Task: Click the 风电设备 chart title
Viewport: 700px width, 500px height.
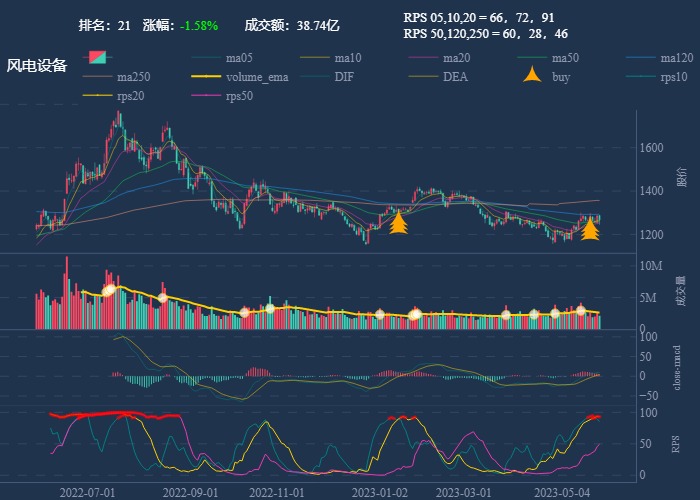Action: click(x=37, y=66)
